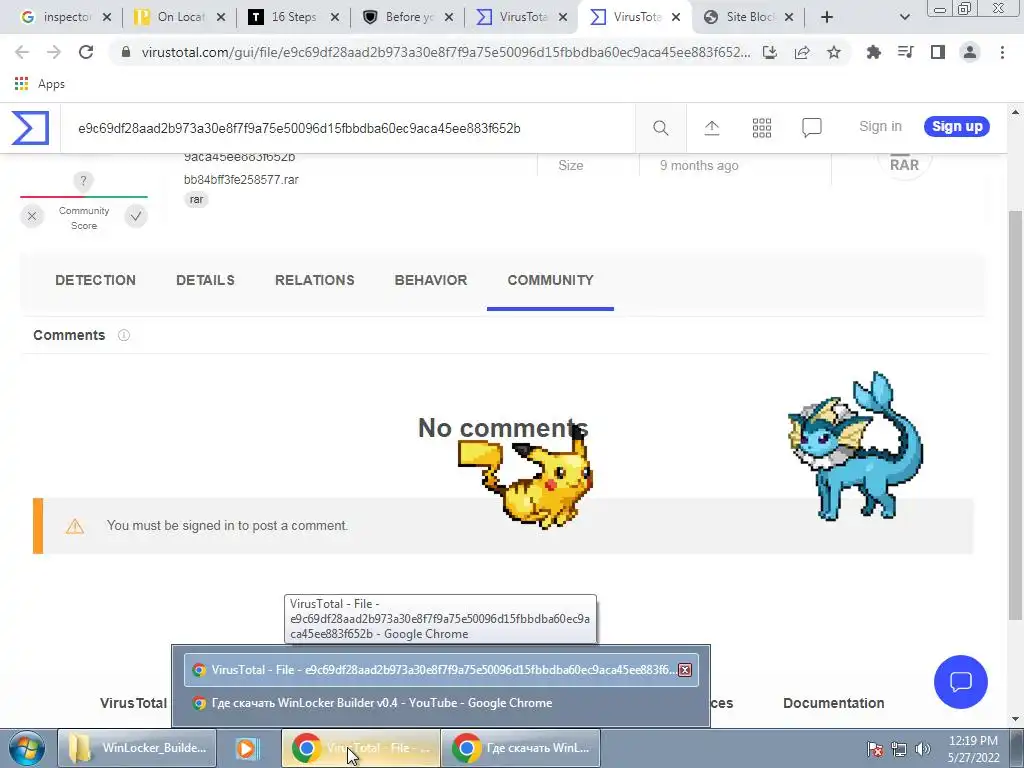Viewport: 1024px width, 768px height.
Task: Click the taskbar clock showing 12:19 PM
Action: pos(973,749)
